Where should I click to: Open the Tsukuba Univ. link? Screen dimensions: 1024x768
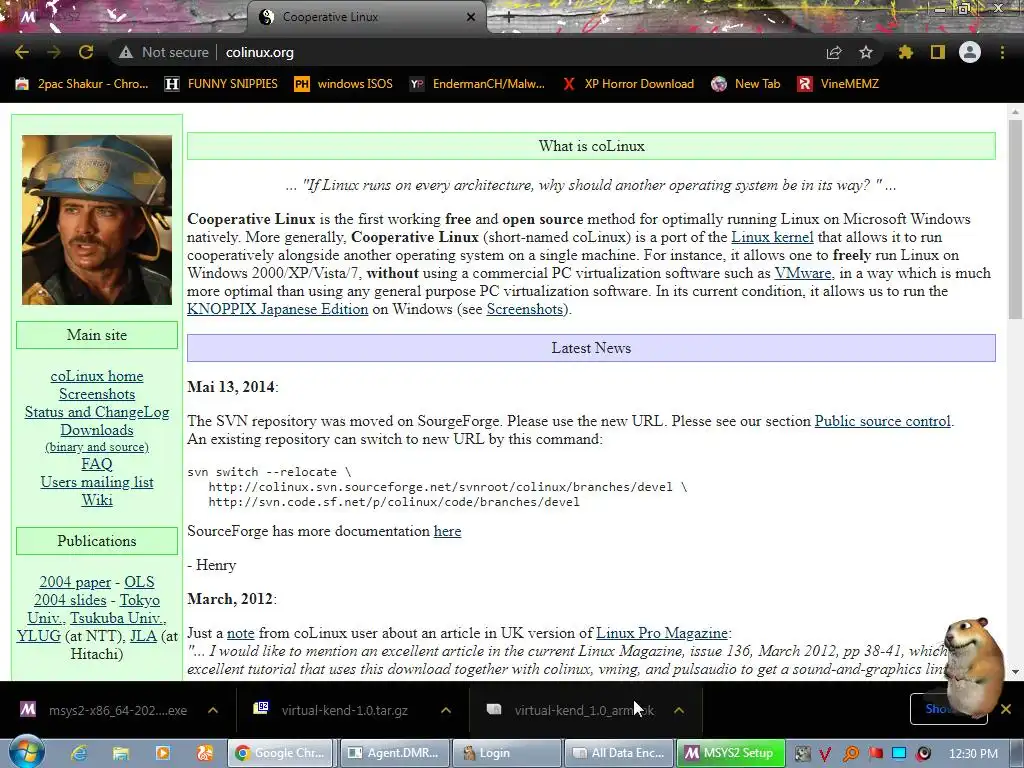click(x=118, y=618)
